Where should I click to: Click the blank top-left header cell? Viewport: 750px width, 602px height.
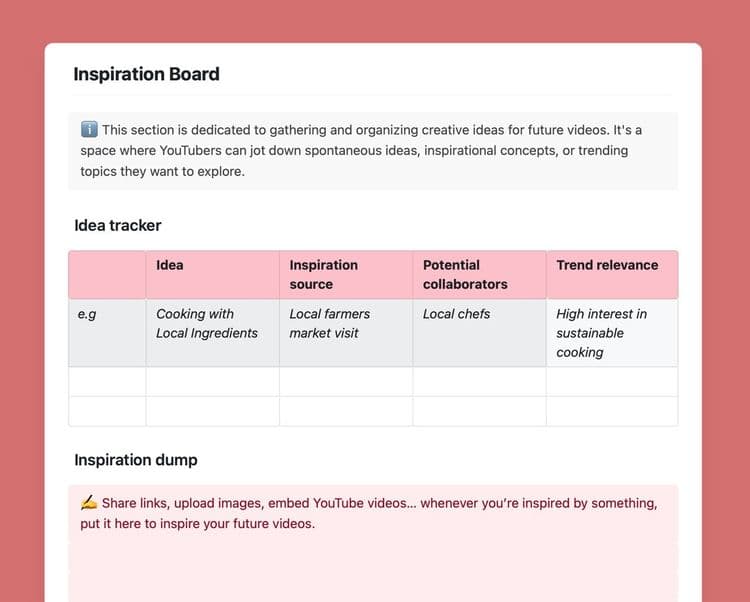(107, 275)
